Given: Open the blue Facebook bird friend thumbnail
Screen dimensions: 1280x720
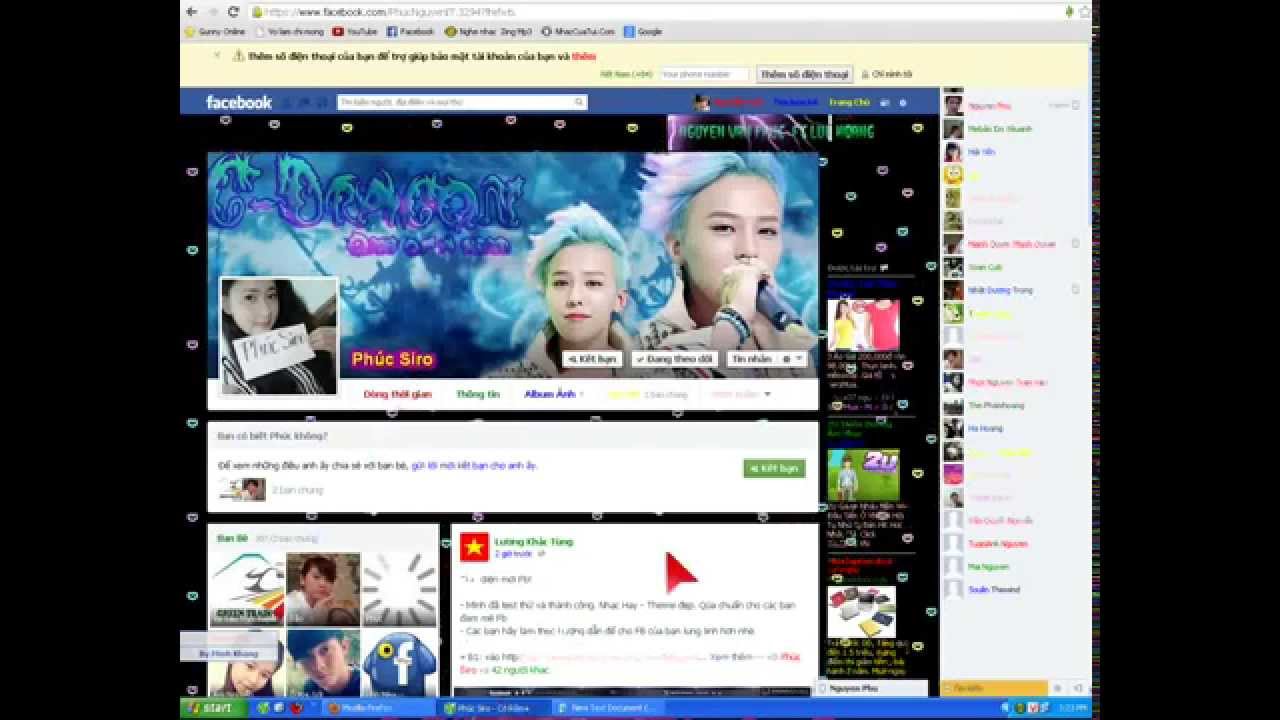Looking at the screenshot, I should click(398, 663).
